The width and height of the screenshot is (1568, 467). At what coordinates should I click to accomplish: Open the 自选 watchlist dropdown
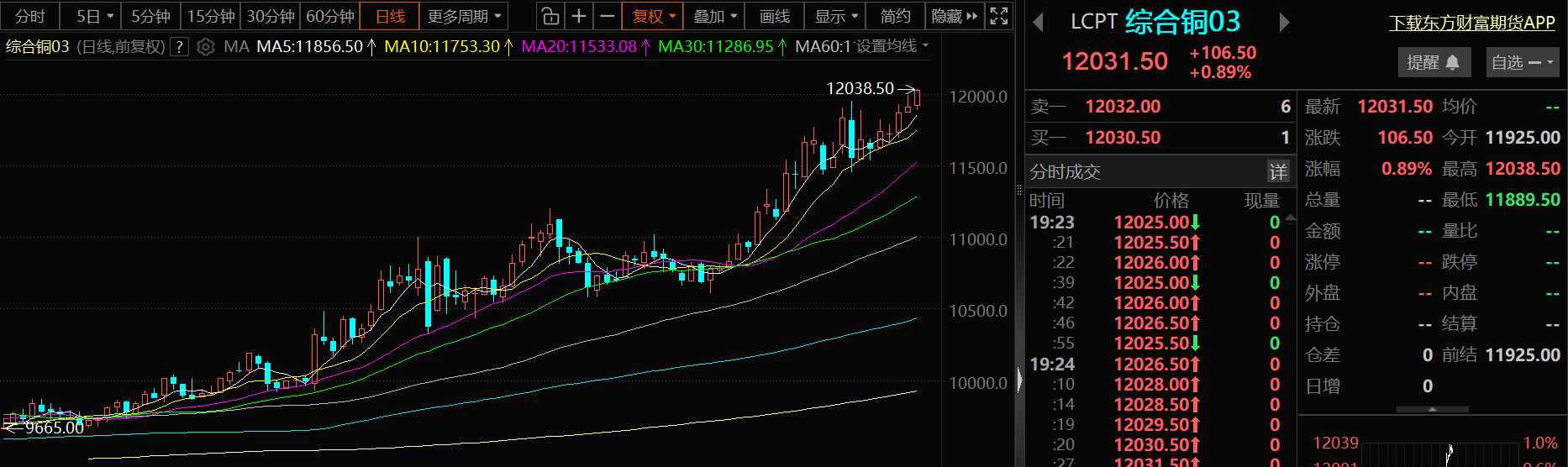pos(1522,62)
